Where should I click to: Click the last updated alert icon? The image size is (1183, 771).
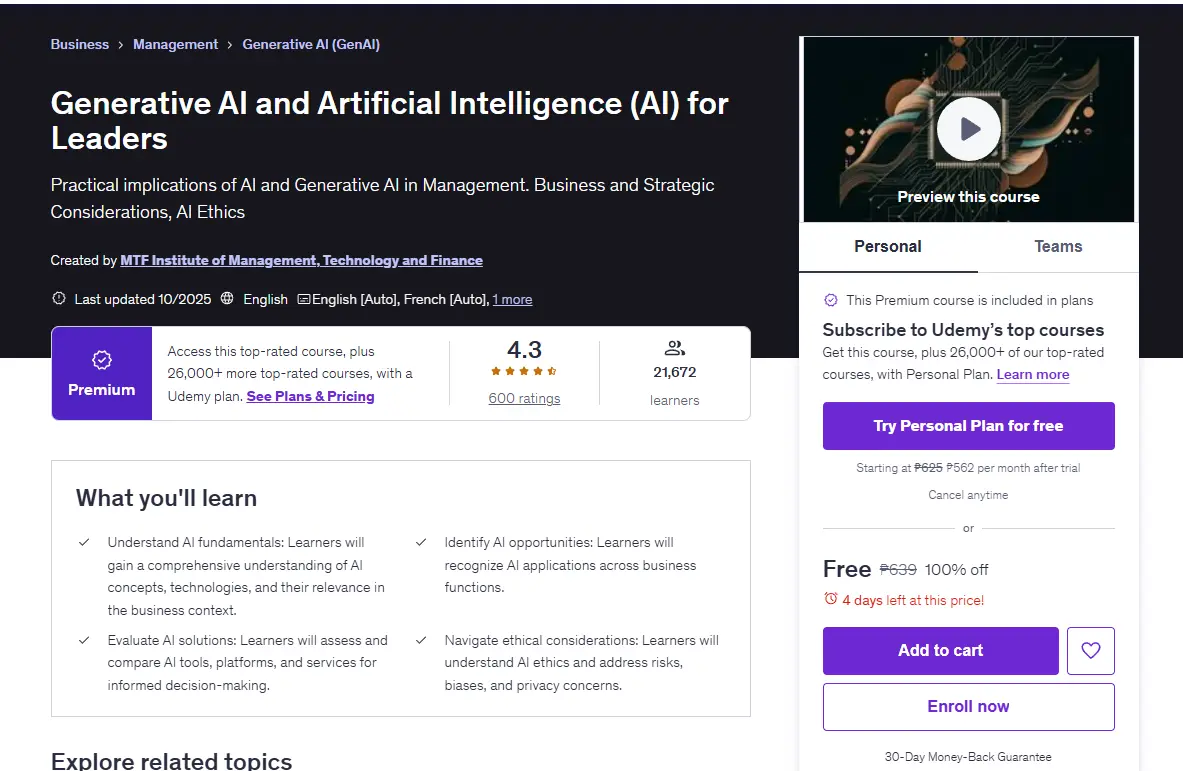(59, 298)
